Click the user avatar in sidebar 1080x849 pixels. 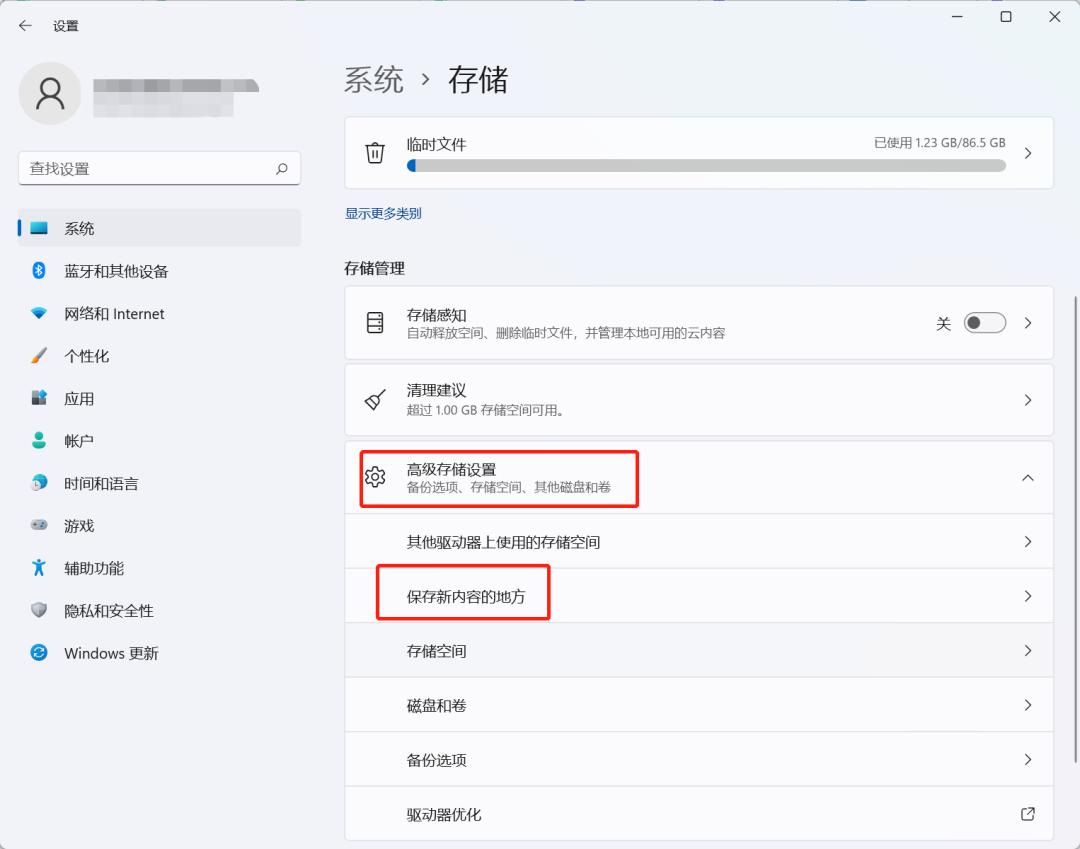coord(50,92)
